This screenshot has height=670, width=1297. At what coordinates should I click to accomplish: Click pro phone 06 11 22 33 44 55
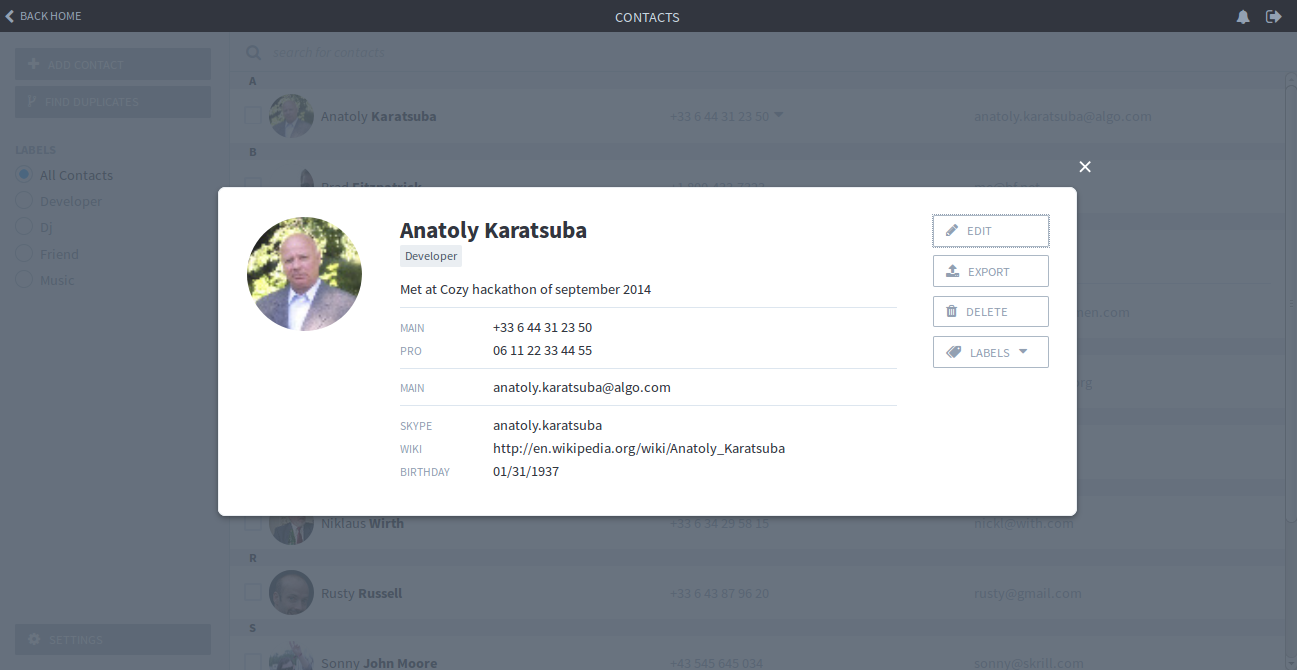pos(542,351)
